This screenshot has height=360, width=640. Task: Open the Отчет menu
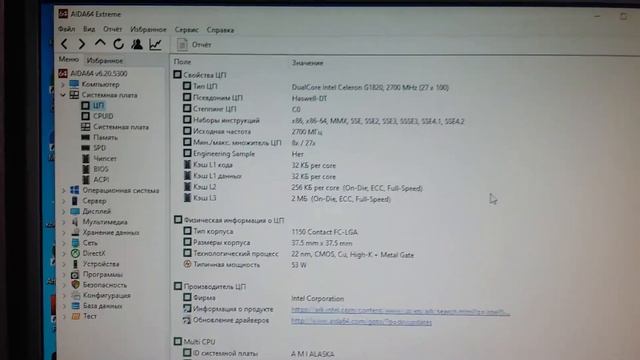(113, 29)
